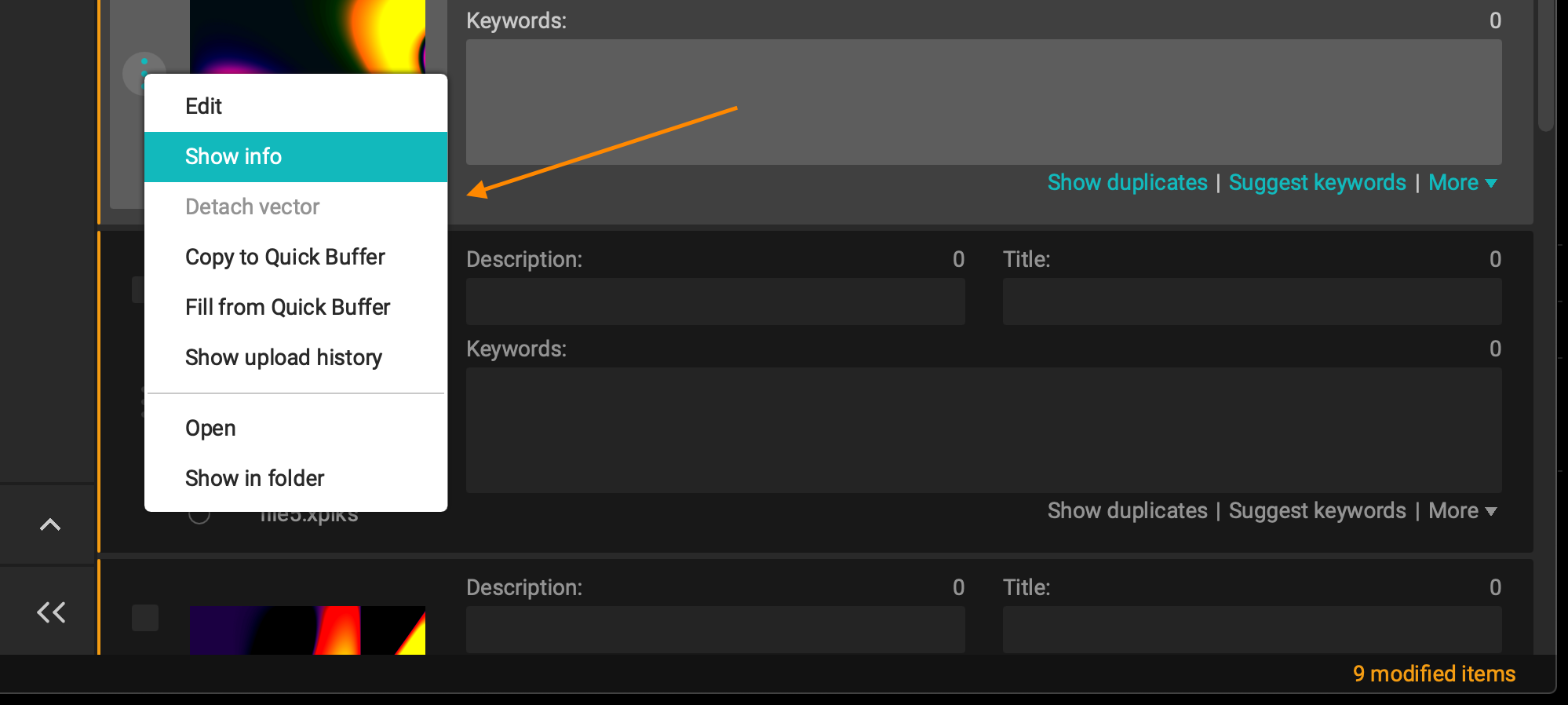
Task: Tick the checkbox beside the bottom thumbnail
Action: coord(145,618)
